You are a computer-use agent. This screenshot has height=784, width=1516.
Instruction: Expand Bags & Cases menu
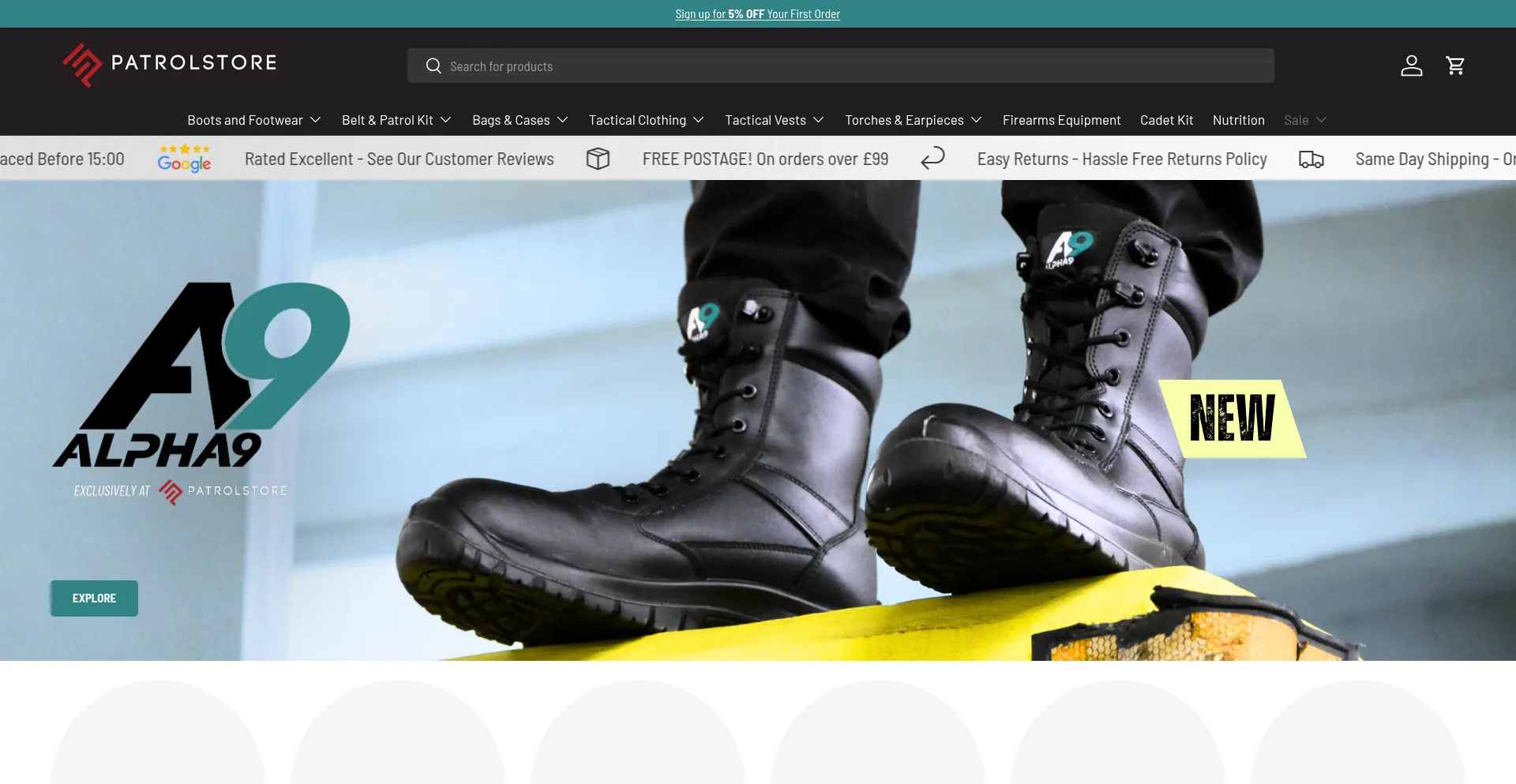(520, 120)
